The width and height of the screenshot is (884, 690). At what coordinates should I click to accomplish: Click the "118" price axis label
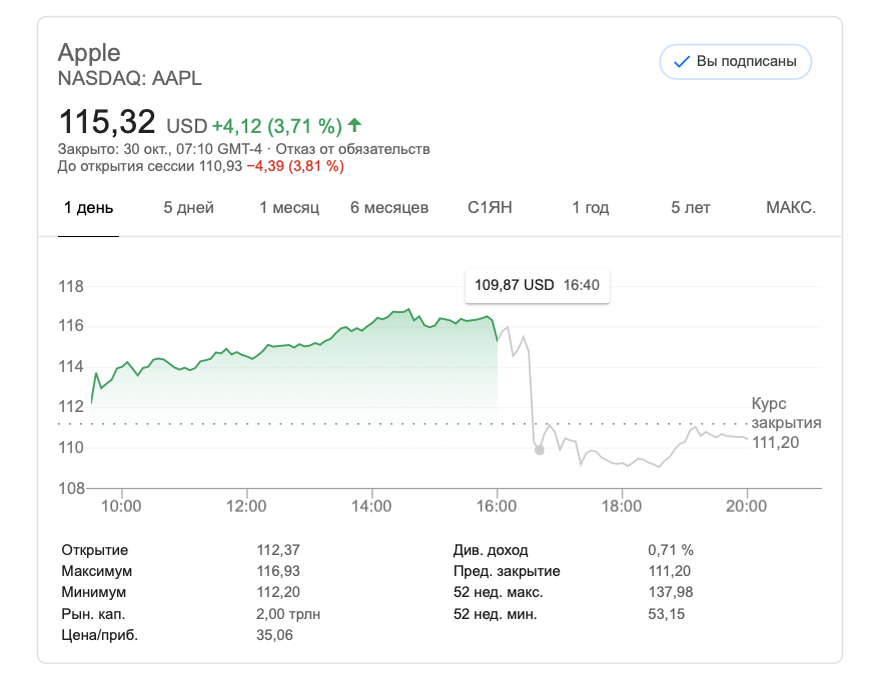tap(71, 286)
